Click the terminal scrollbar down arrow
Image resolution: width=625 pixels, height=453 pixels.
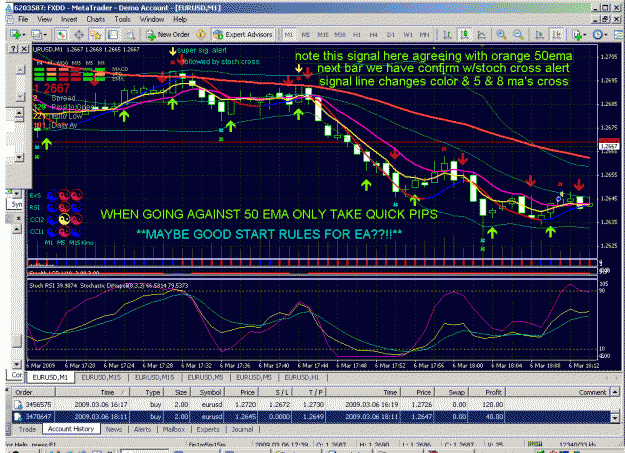pos(615,418)
